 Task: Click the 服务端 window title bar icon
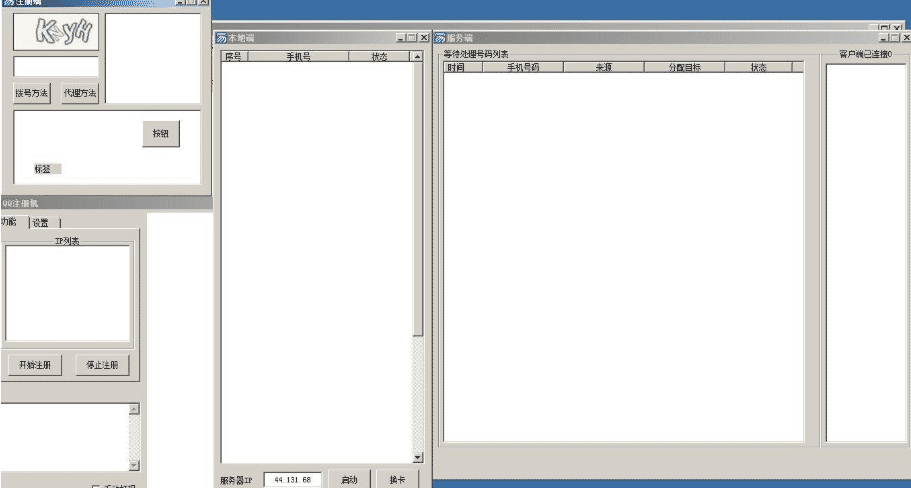[440, 38]
